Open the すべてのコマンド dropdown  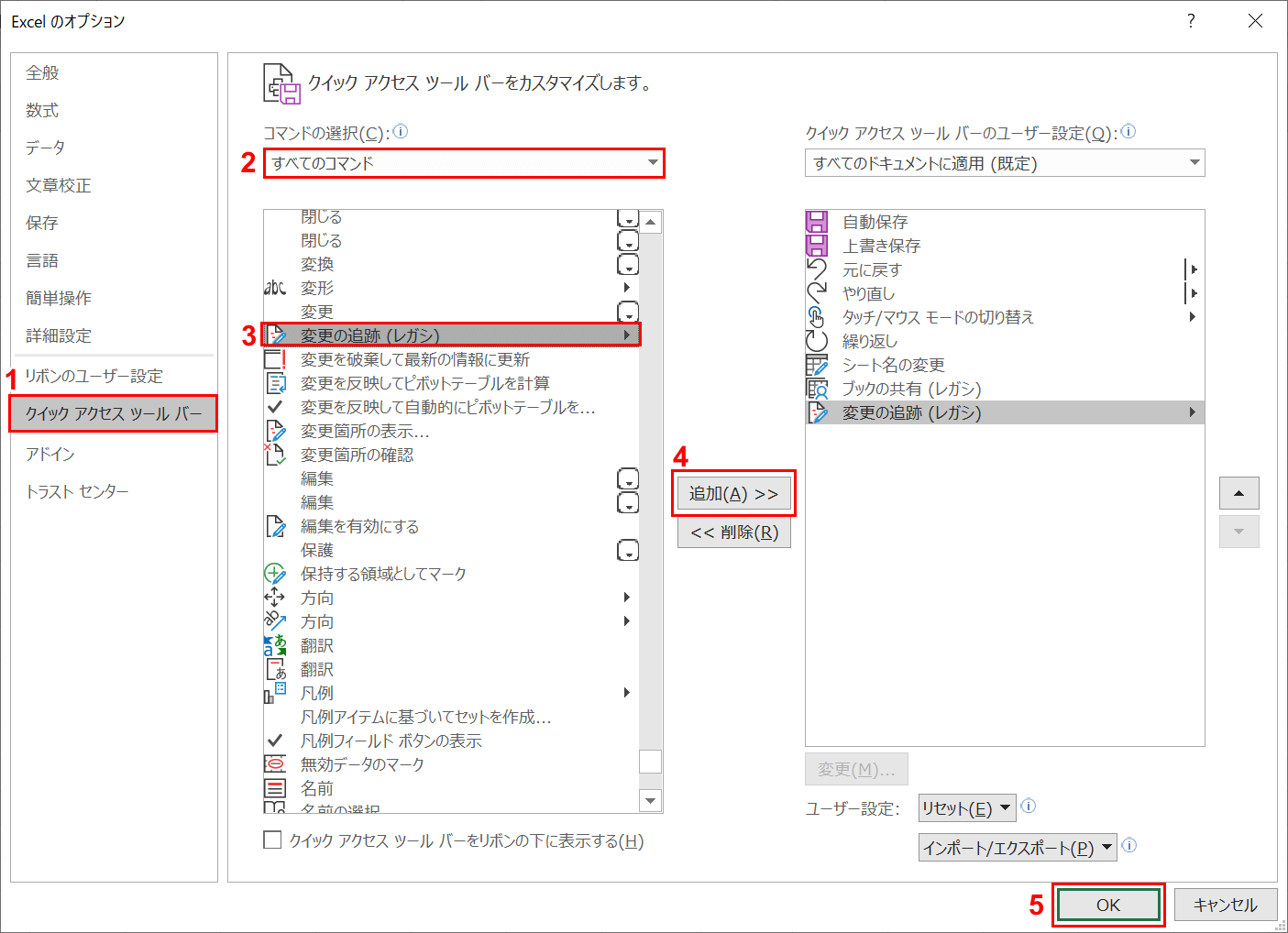click(x=653, y=163)
